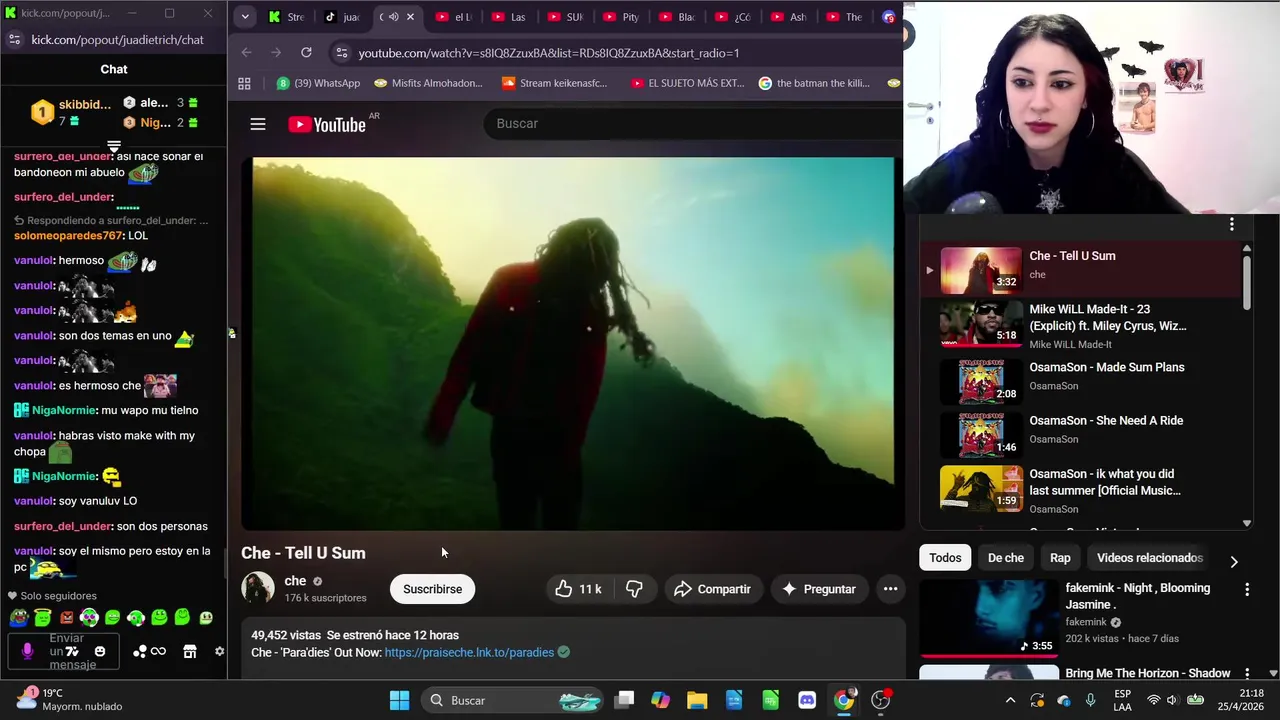Open Kick chat settings gear
This screenshot has height=720, width=1280.
coord(220,652)
